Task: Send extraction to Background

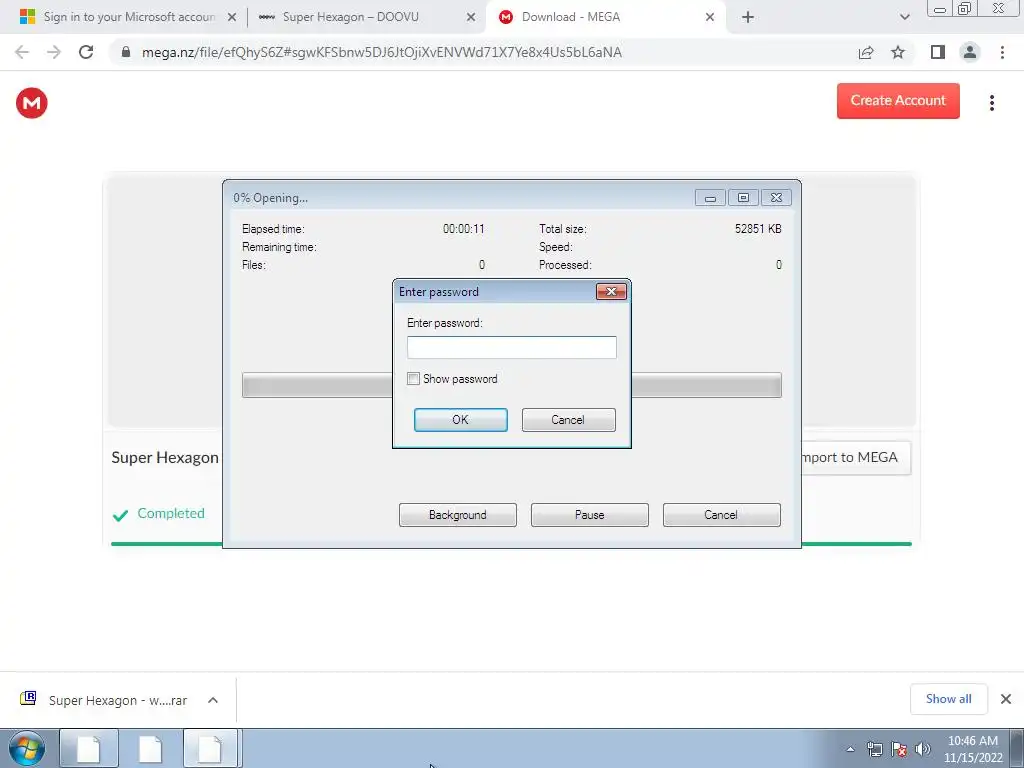Action: [x=458, y=515]
